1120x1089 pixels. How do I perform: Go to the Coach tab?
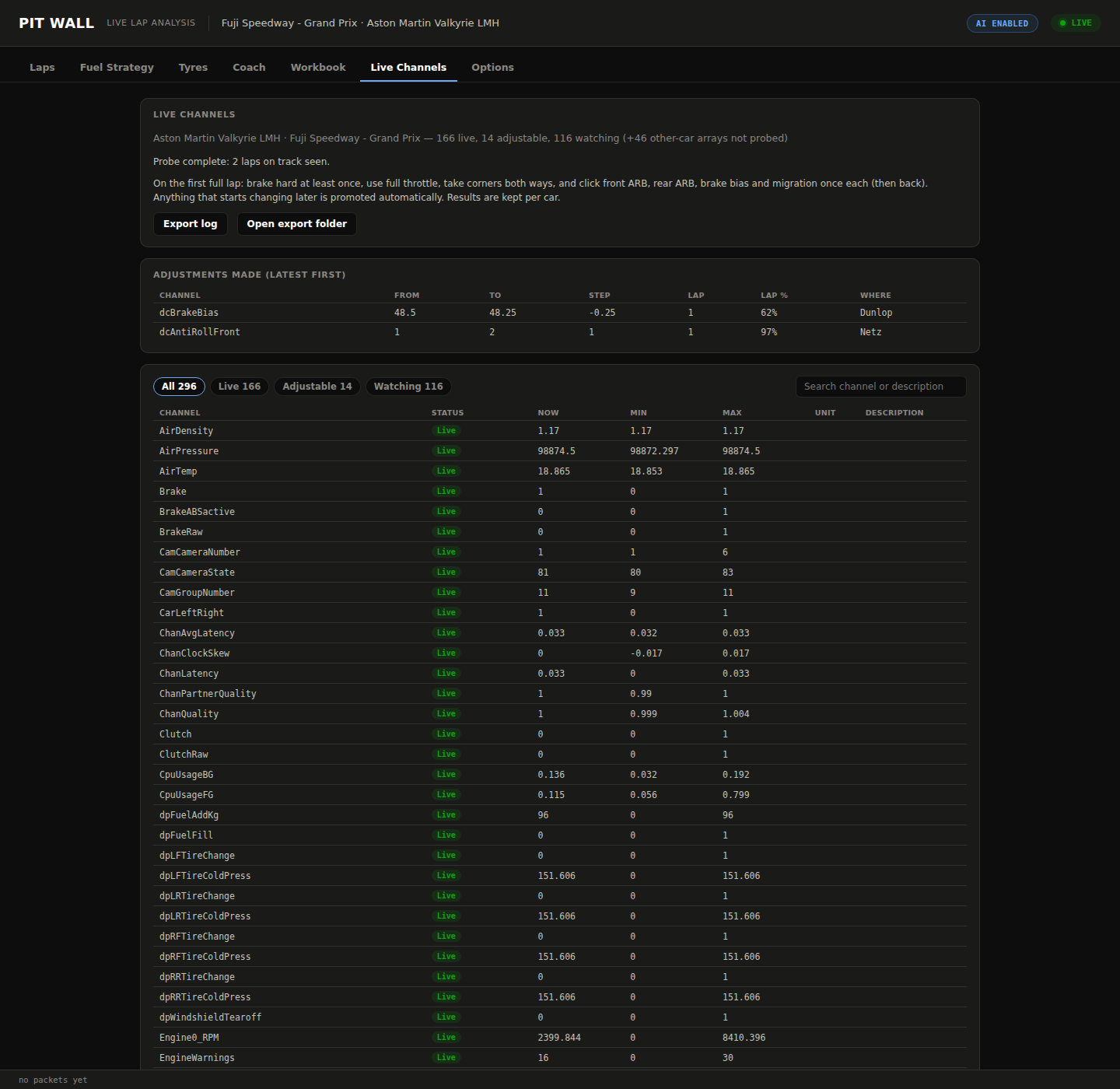pyautogui.click(x=249, y=68)
